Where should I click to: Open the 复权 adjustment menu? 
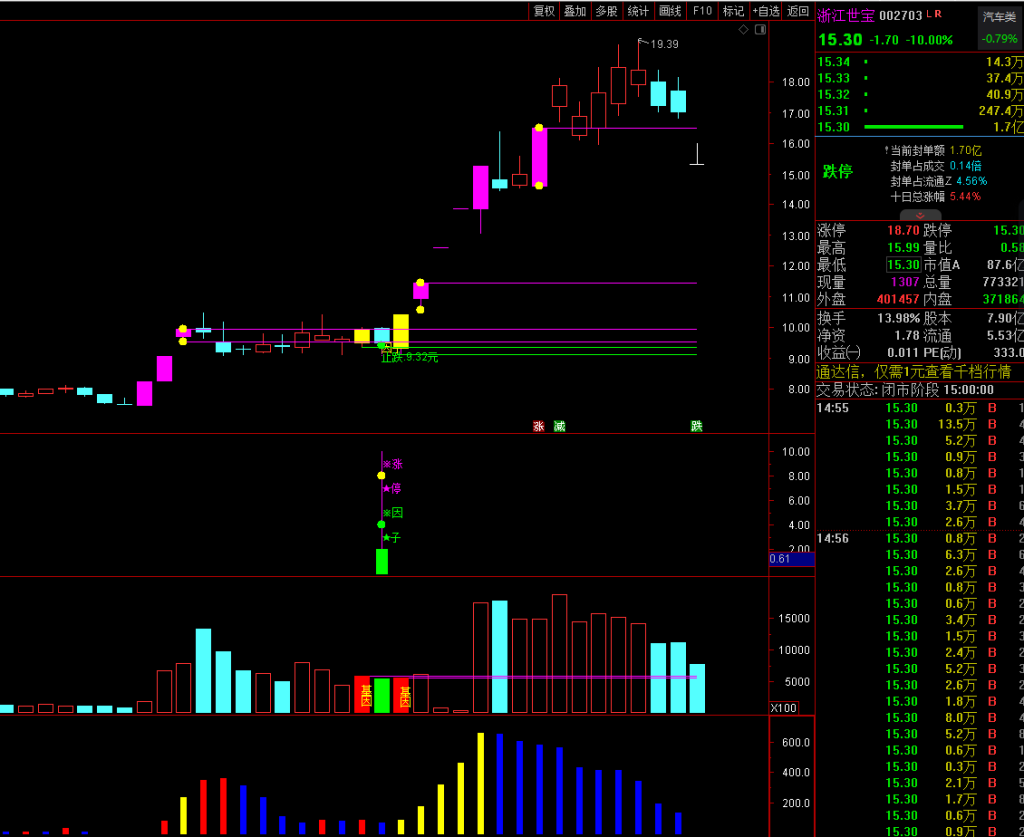pyautogui.click(x=544, y=11)
